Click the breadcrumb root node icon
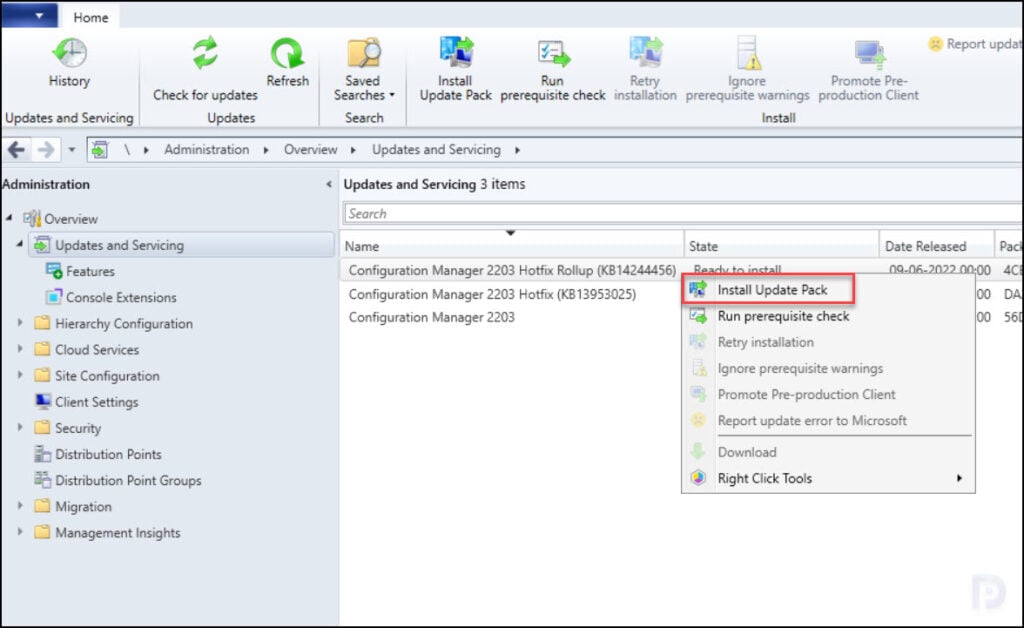Viewport: 1024px width, 628px height. click(x=99, y=150)
